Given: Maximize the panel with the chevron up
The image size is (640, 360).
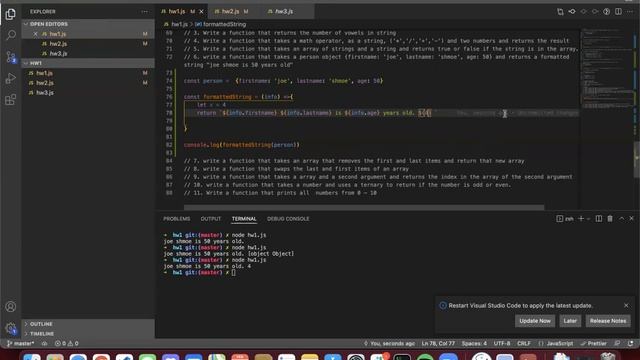Looking at the screenshot, I should (621, 219).
